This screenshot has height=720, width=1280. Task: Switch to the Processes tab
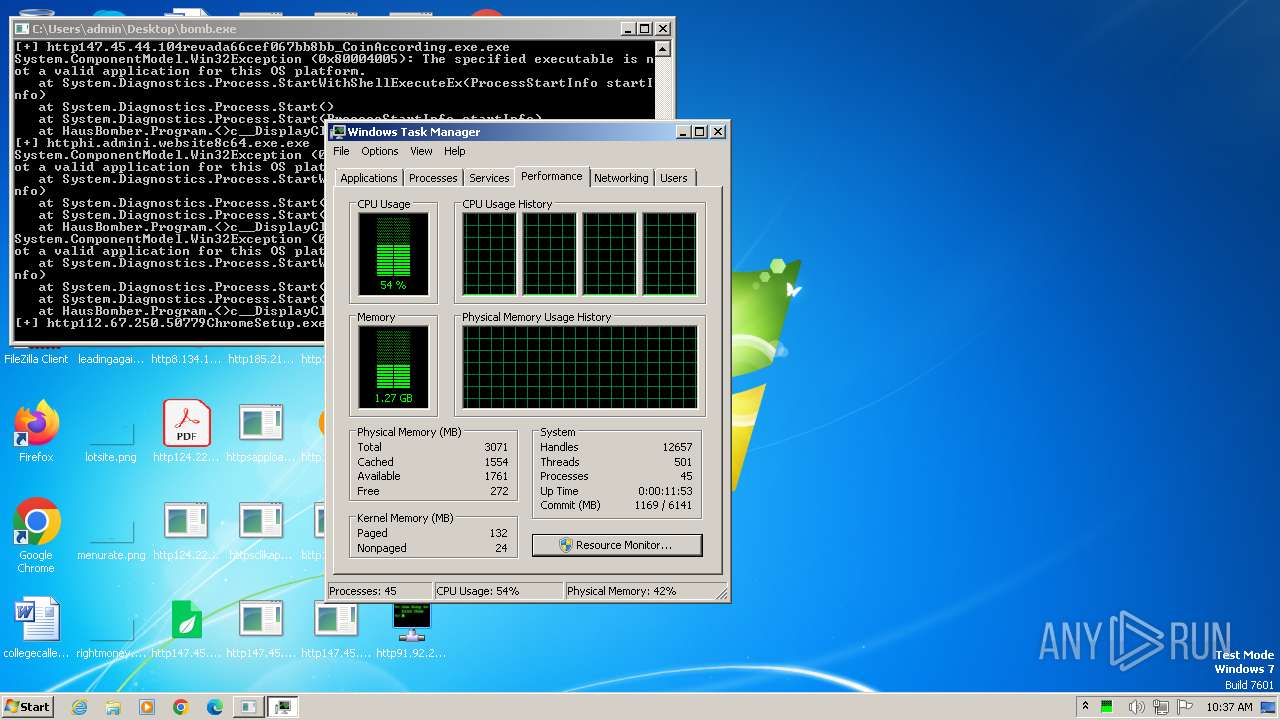click(433, 178)
